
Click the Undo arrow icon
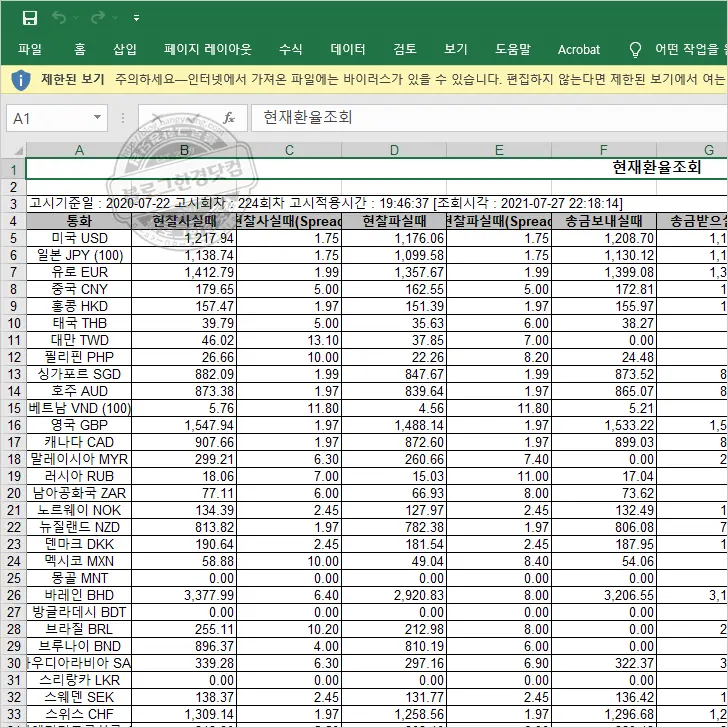[x=59, y=18]
